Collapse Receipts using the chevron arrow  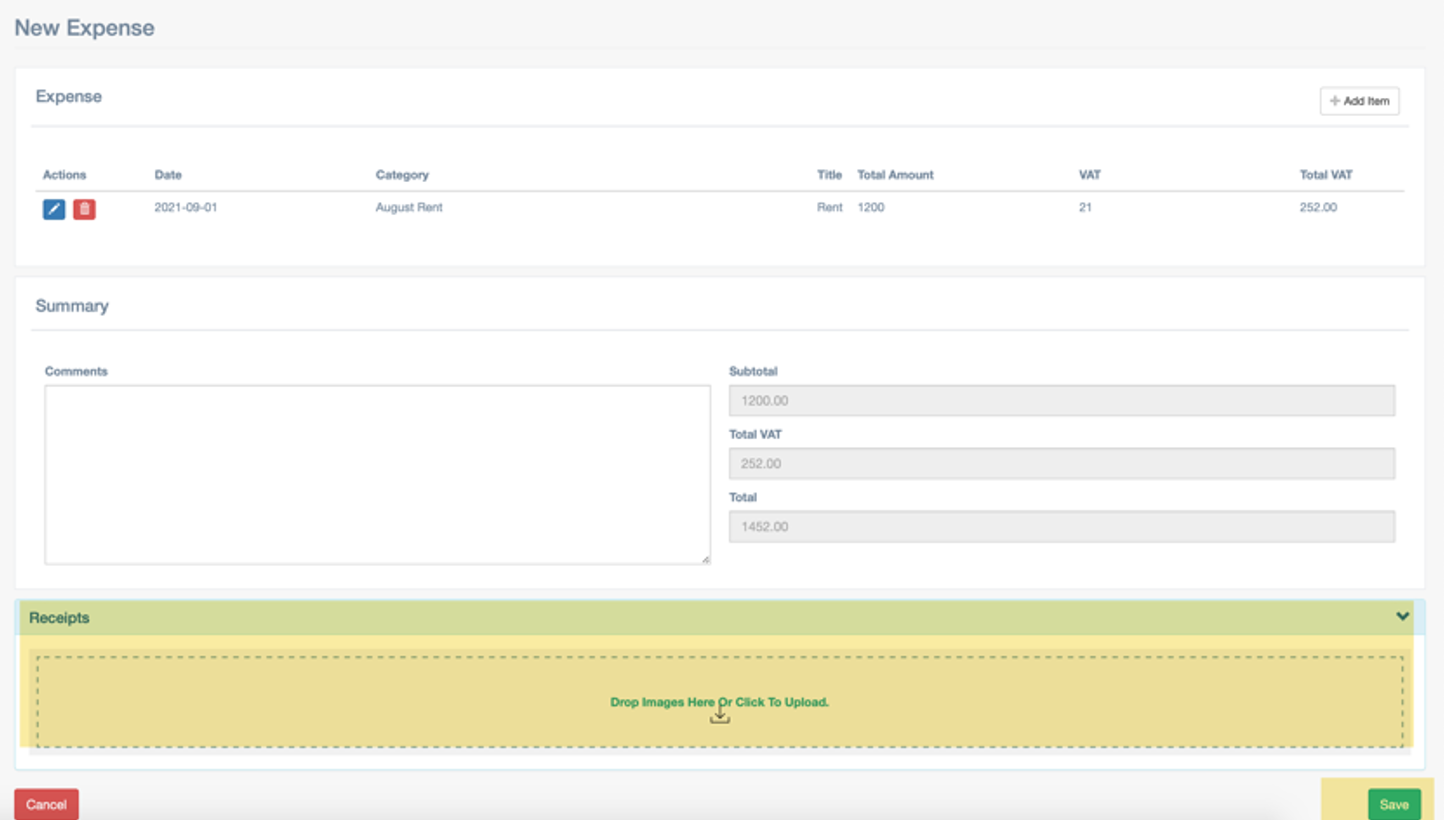(1402, 617)
